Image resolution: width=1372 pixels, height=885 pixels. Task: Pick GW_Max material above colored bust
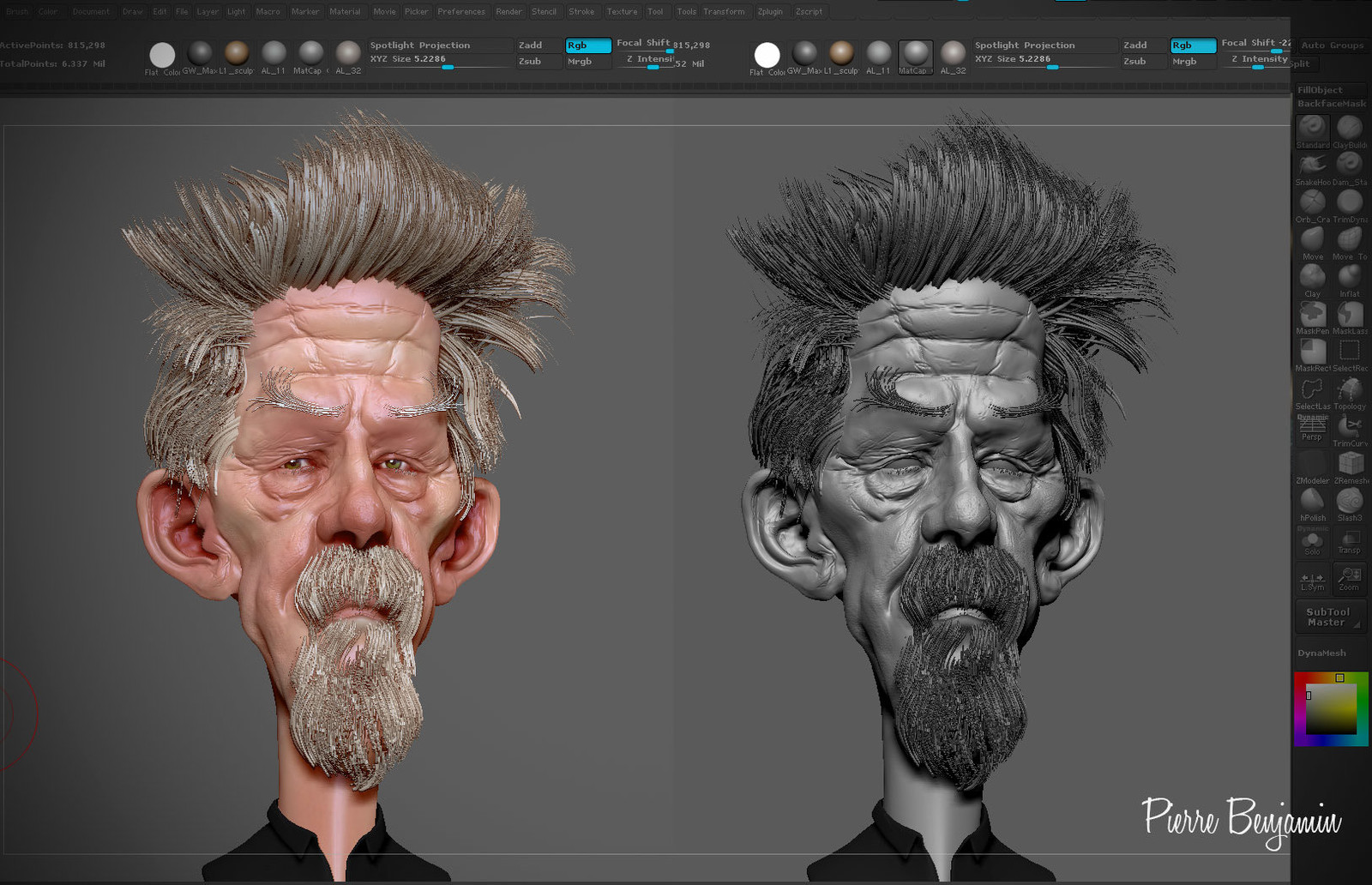(x=200, y=57)
